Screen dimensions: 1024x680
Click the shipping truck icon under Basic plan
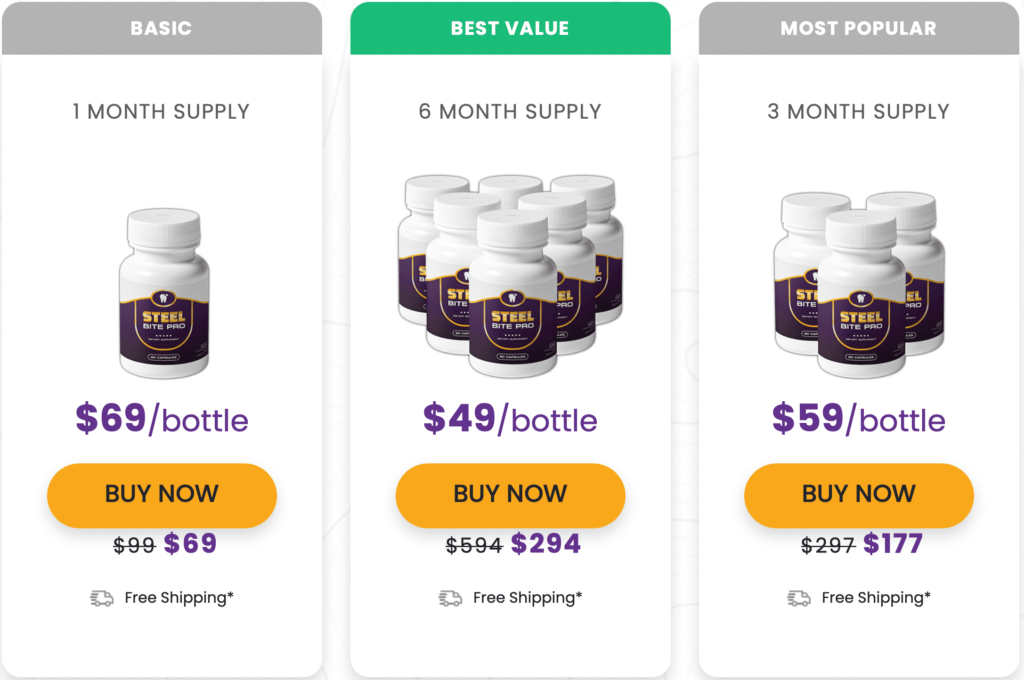102,598
